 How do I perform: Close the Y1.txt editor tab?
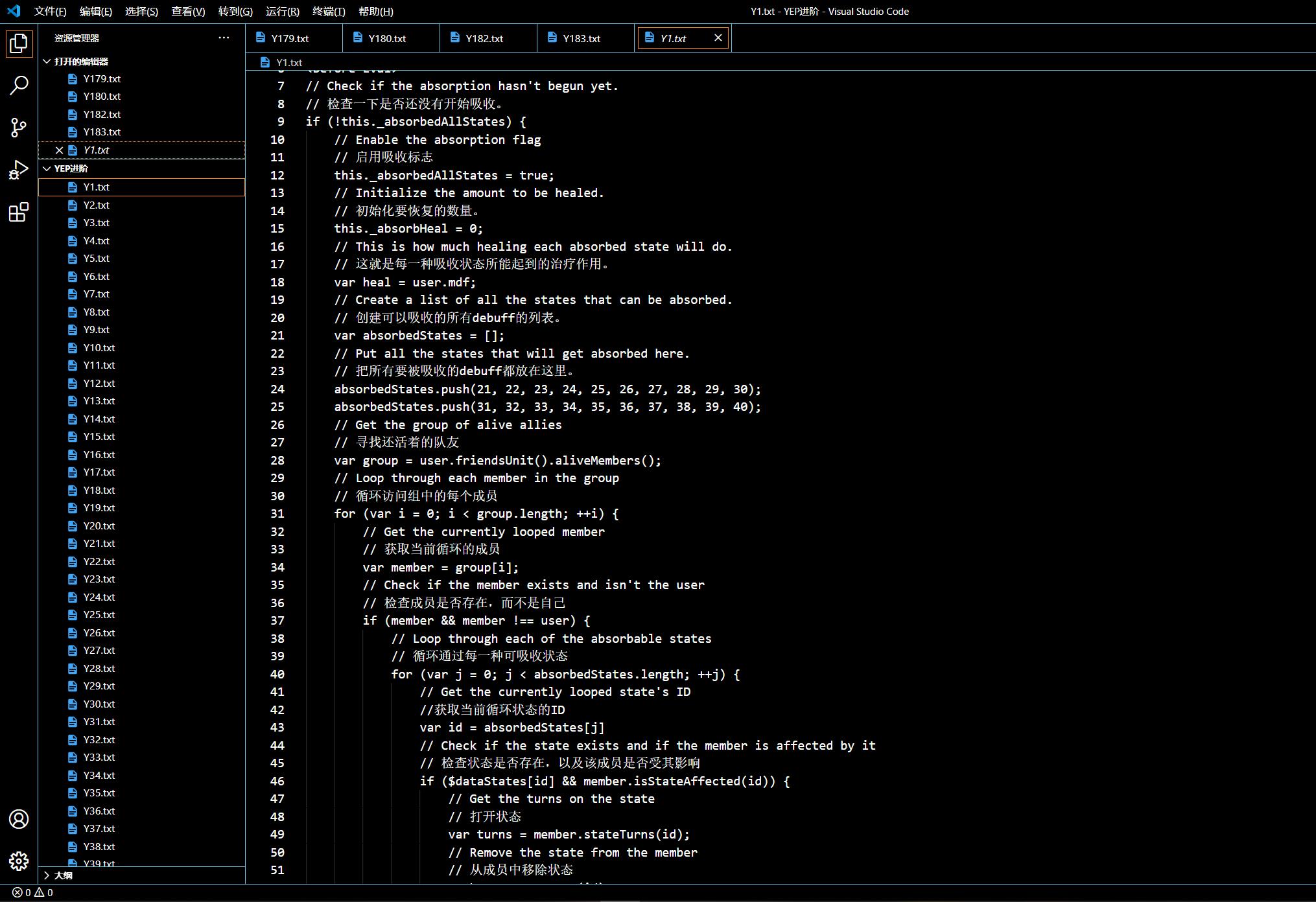(718, 38)
